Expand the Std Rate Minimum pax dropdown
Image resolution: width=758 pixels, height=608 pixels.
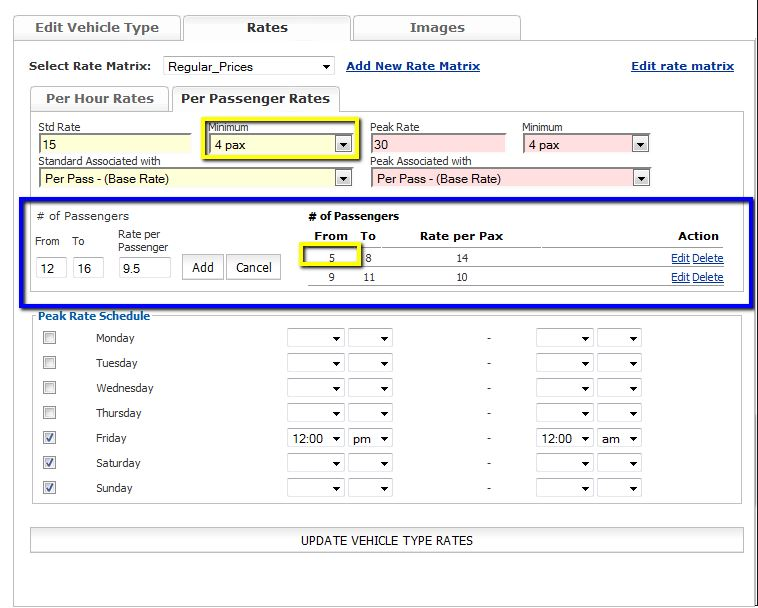coord(343,145)
